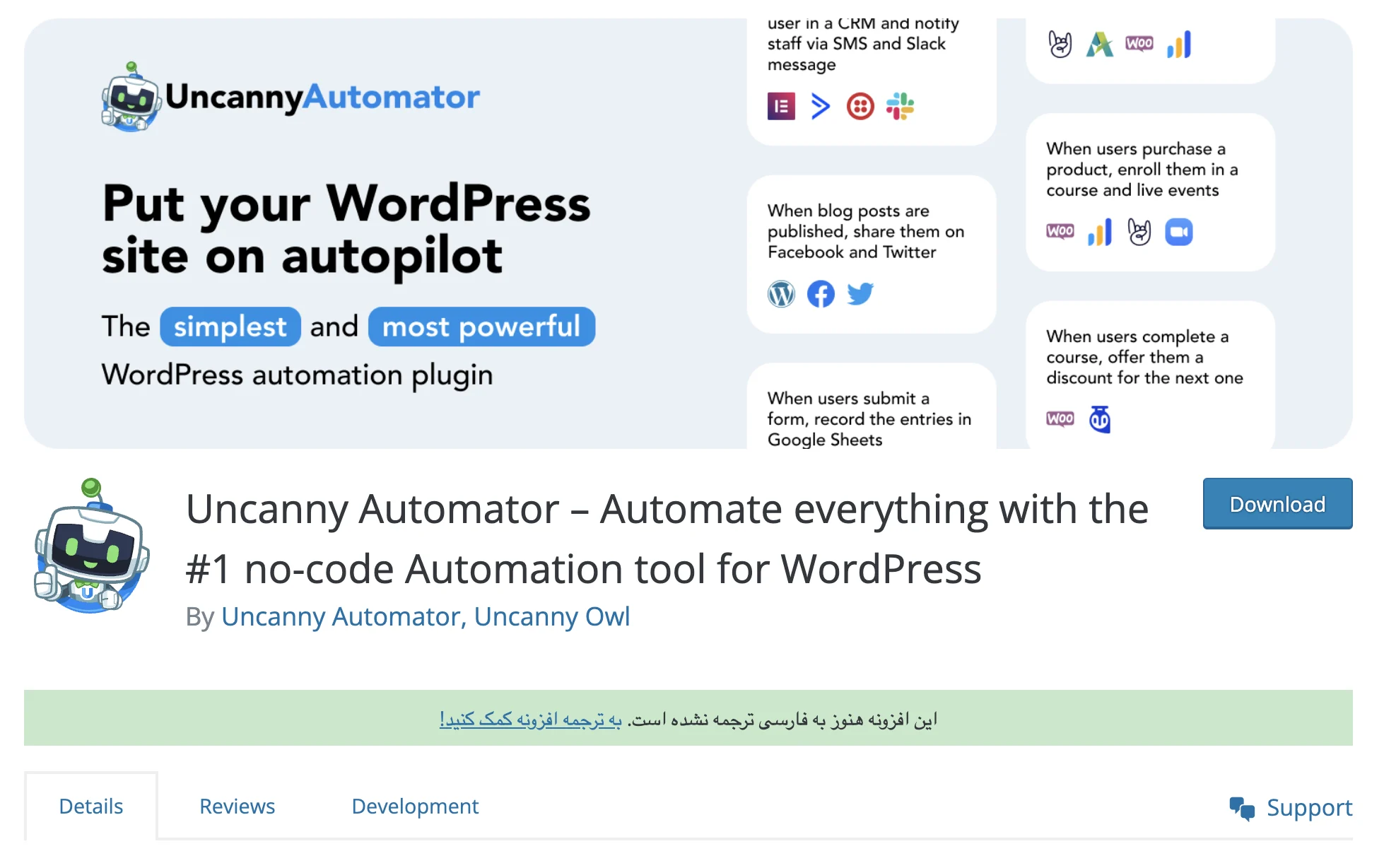Click the Woo icon in course discount card
The image size is (1384, 868).
click(x=1060, y=419)
